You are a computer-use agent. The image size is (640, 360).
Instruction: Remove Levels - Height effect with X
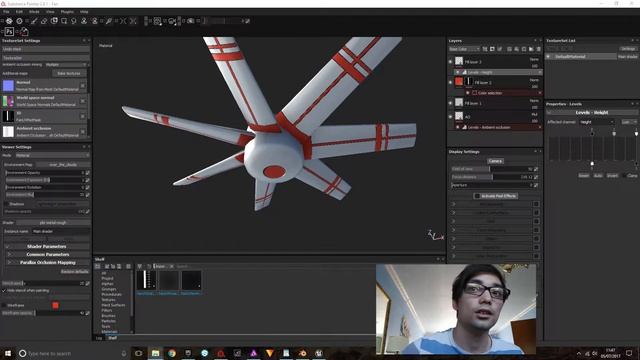[540, 72]
